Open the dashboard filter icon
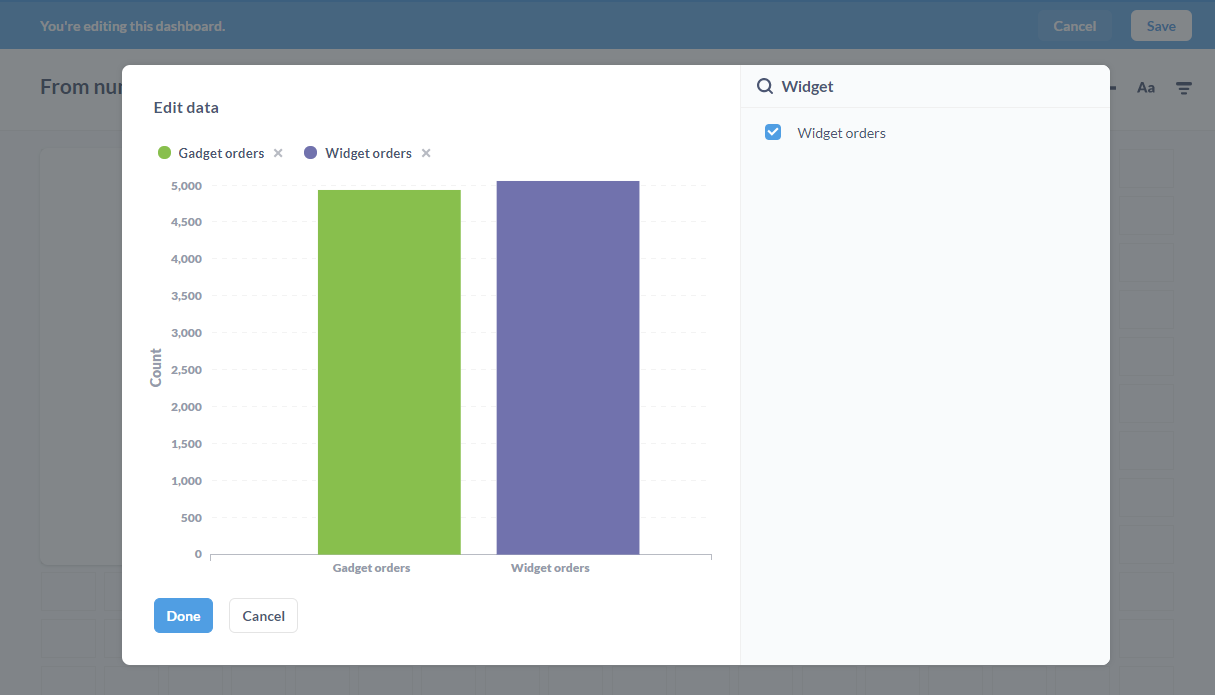Viewport: 1215px width, 695px height. click(1183, 88)
